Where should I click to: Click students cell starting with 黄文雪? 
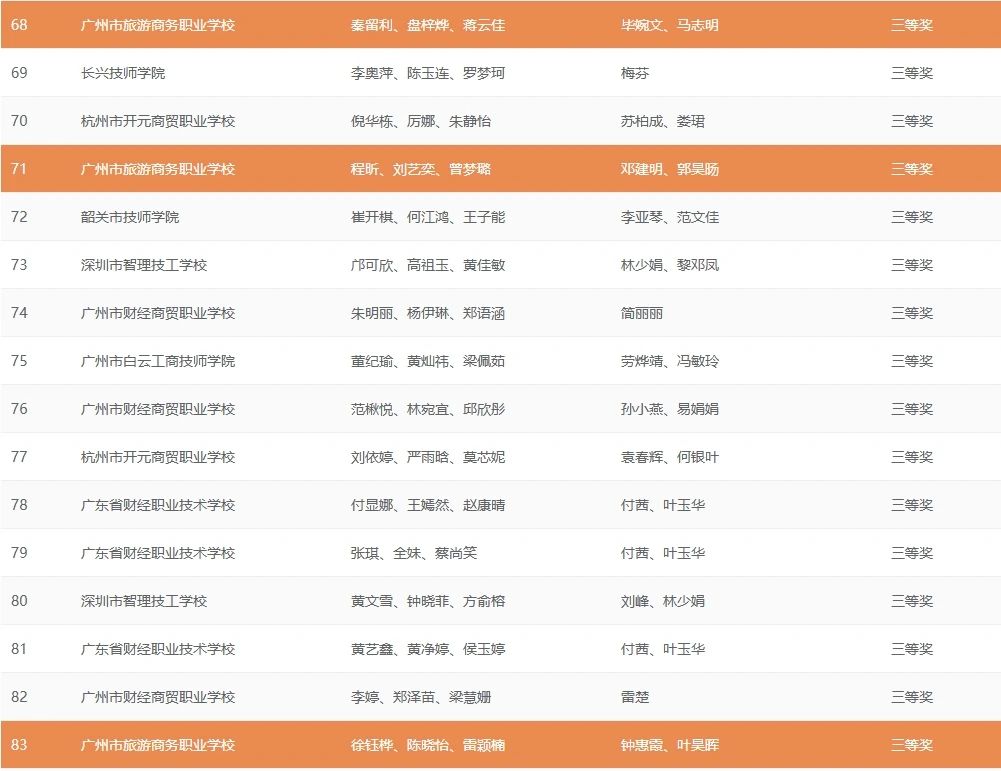[428, 601]
